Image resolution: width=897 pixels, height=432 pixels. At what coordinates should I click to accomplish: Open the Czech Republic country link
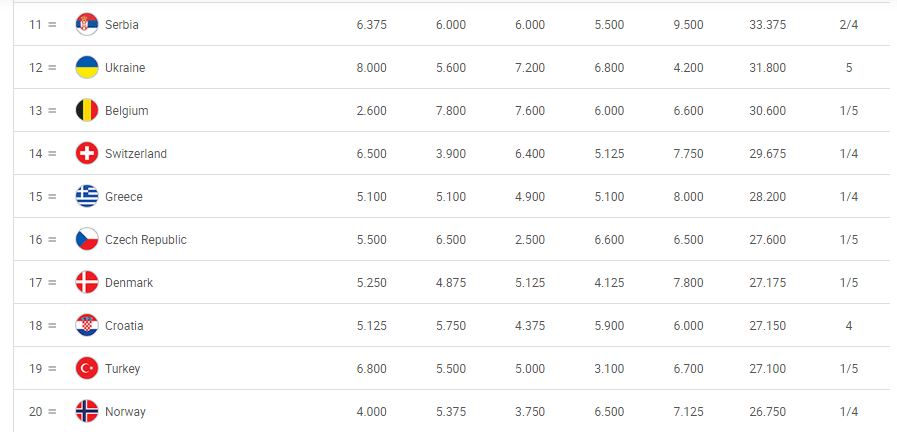[146, 240]
